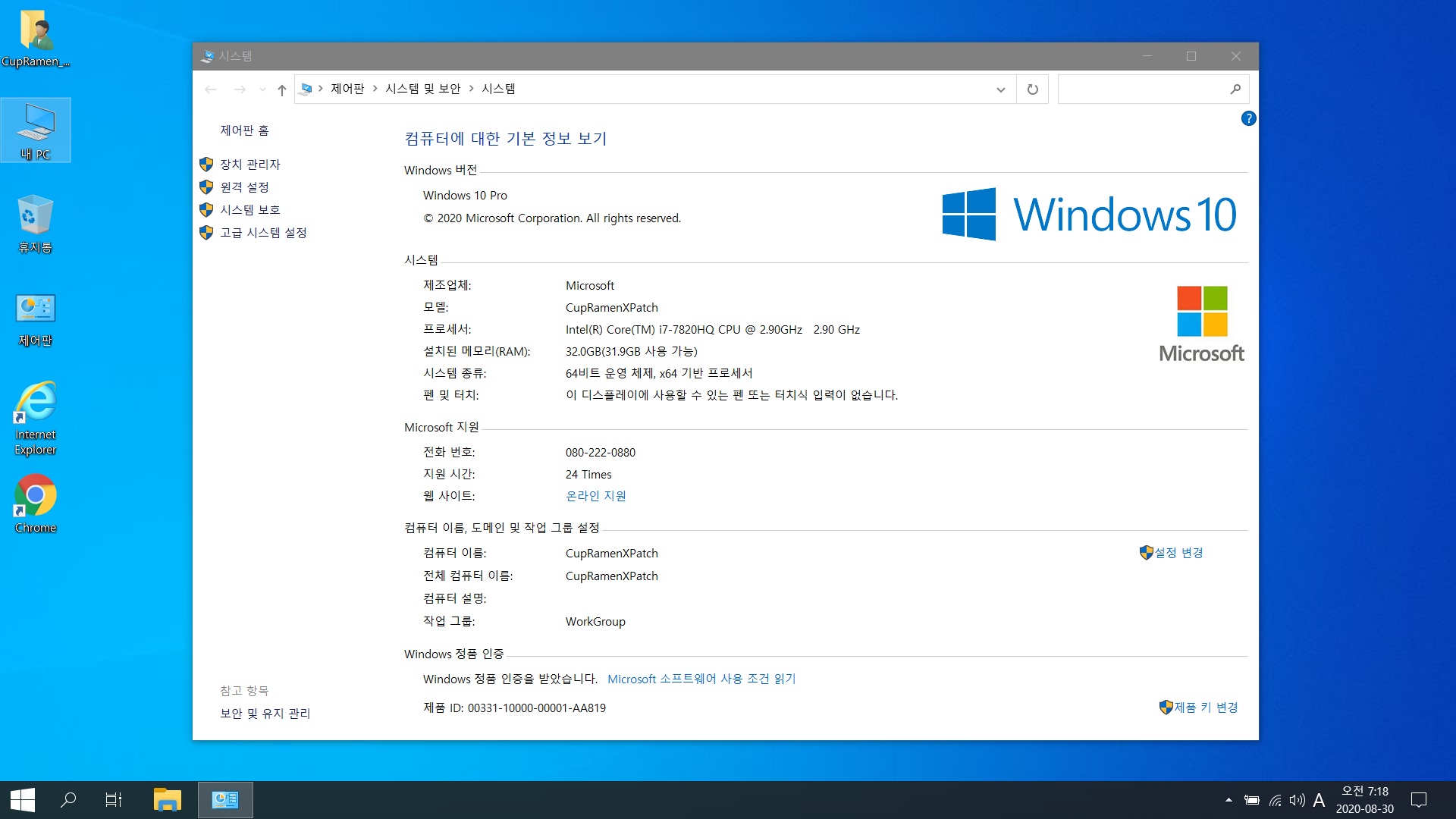Click the help question mark icon
1456x819 pixels.
coord(1248,118)
